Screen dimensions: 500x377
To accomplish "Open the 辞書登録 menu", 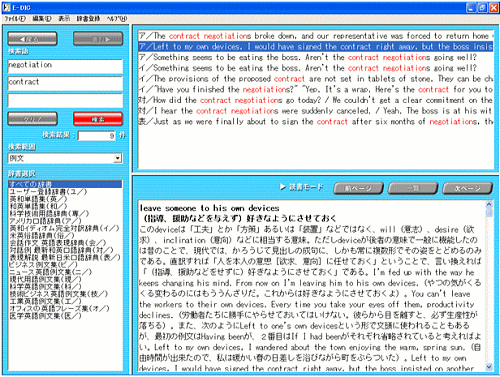I will click(x=88, y=19).
